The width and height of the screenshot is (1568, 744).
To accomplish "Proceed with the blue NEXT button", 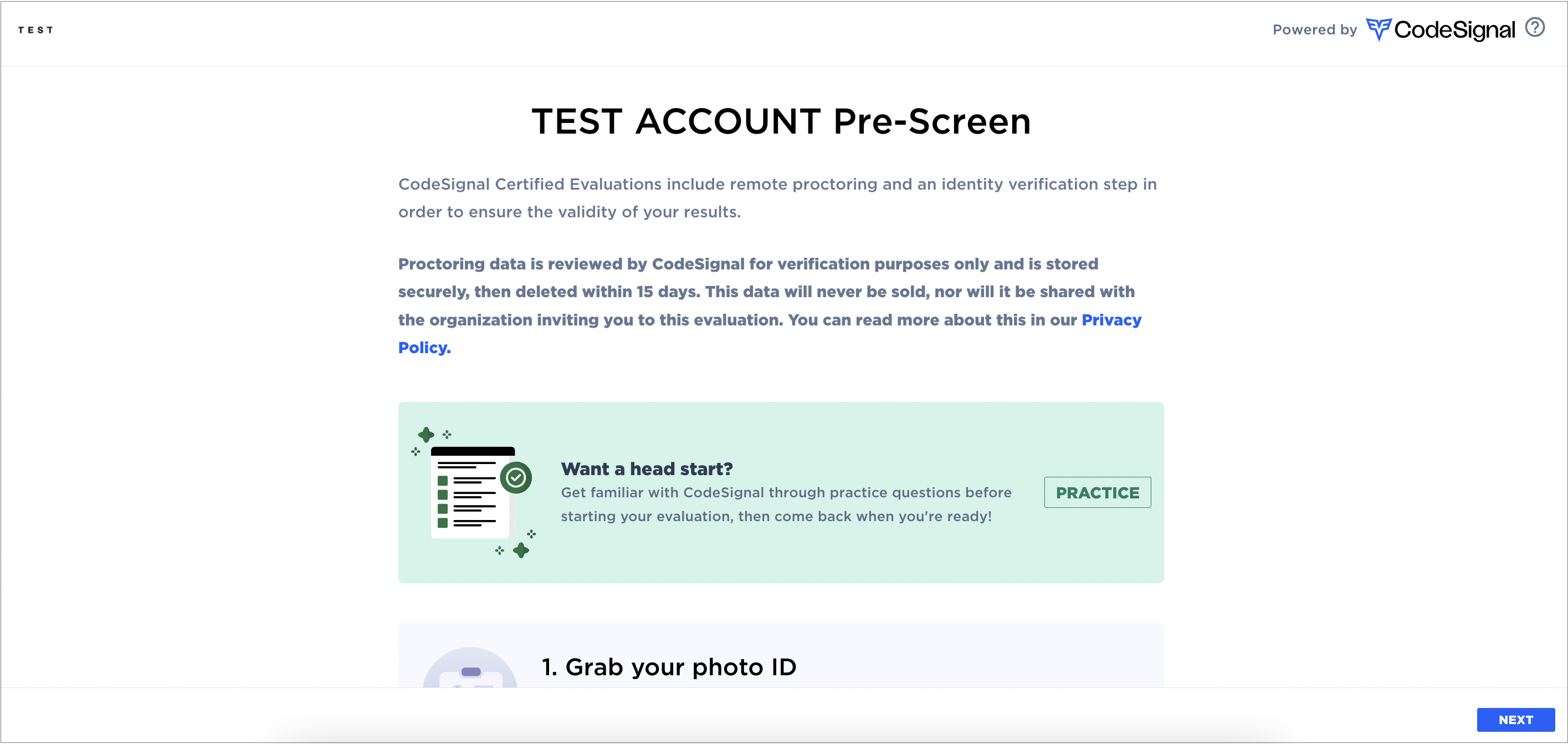I will pyautogui.click(x=1515, y=720).
